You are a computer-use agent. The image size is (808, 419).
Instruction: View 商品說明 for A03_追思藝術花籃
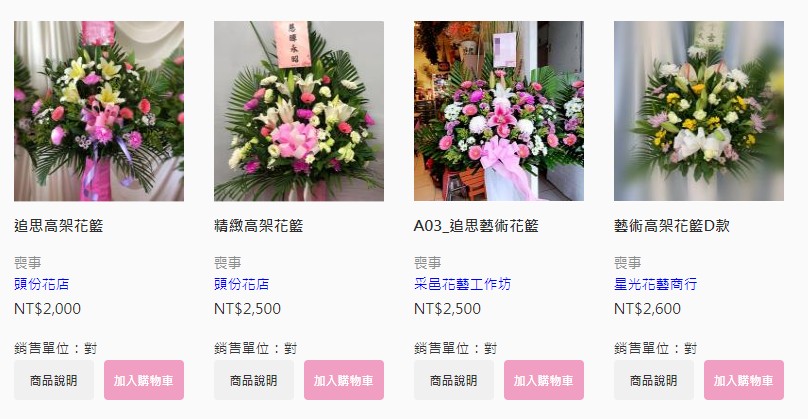(x=454, y=380)
